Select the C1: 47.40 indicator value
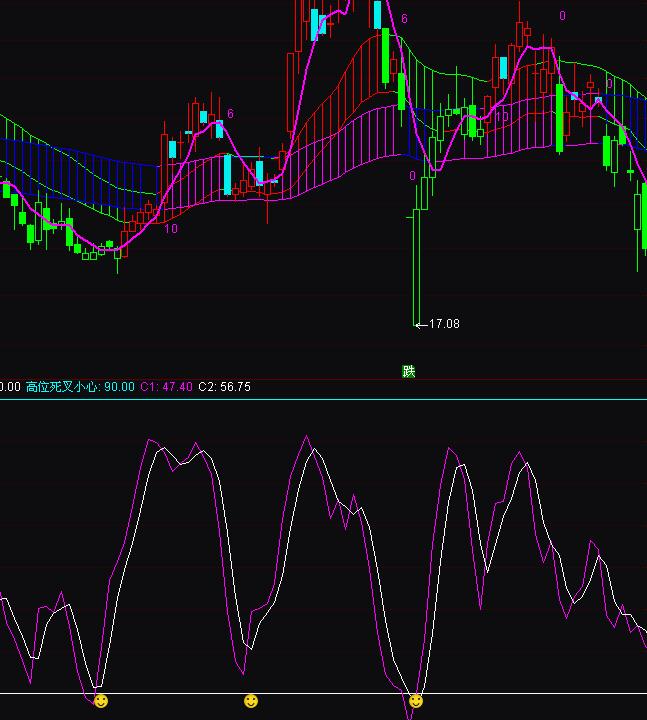 pyautogui.click(x=166, y=387)
